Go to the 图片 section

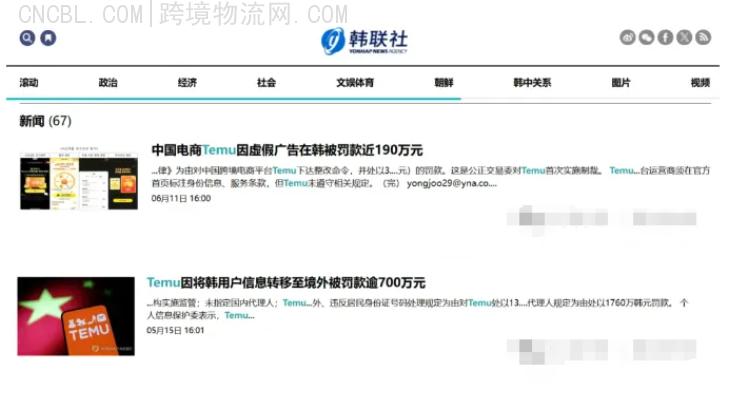pos(621,83)
